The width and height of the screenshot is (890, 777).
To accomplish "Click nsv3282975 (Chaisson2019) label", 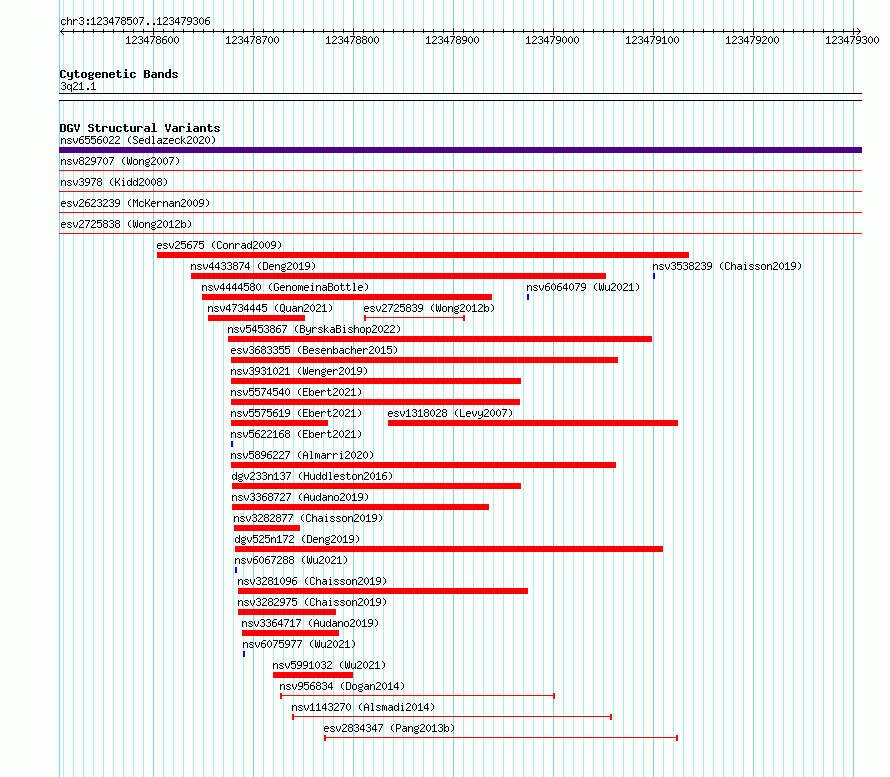I will [312, 602].
